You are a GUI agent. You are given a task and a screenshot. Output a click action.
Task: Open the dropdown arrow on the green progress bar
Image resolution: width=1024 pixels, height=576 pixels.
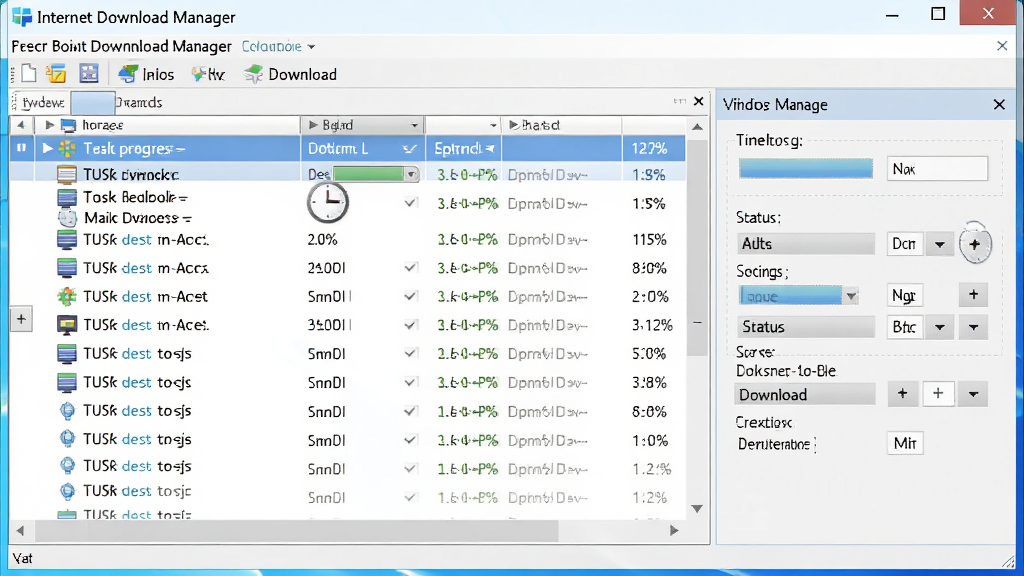point(411,174)
